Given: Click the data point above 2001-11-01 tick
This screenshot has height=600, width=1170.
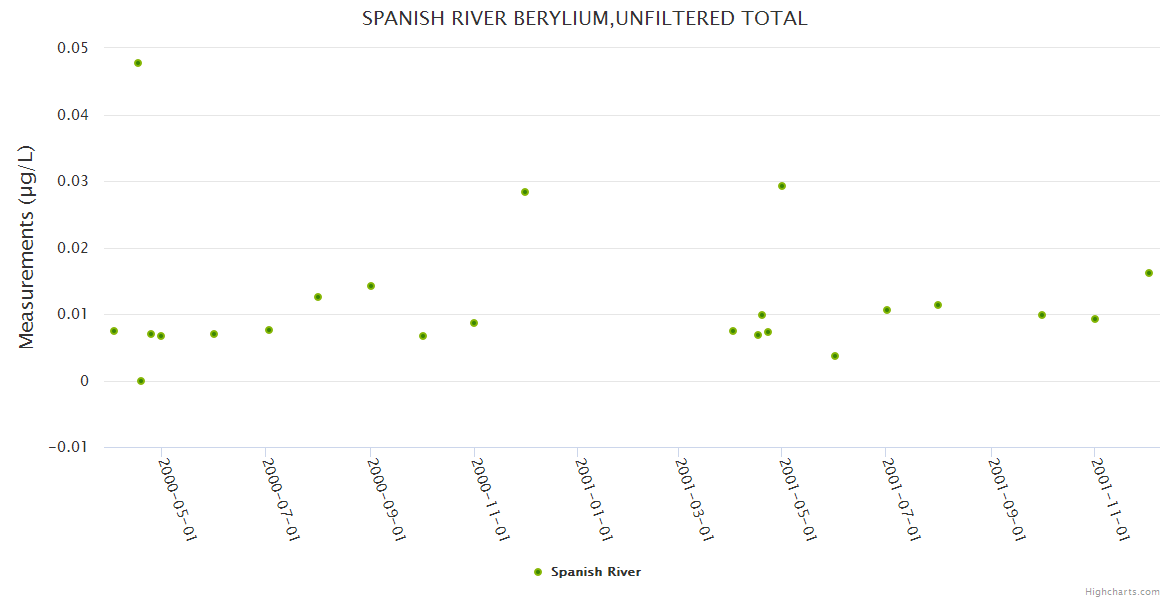Looking at the screenshot, I should coord(1095,319).
